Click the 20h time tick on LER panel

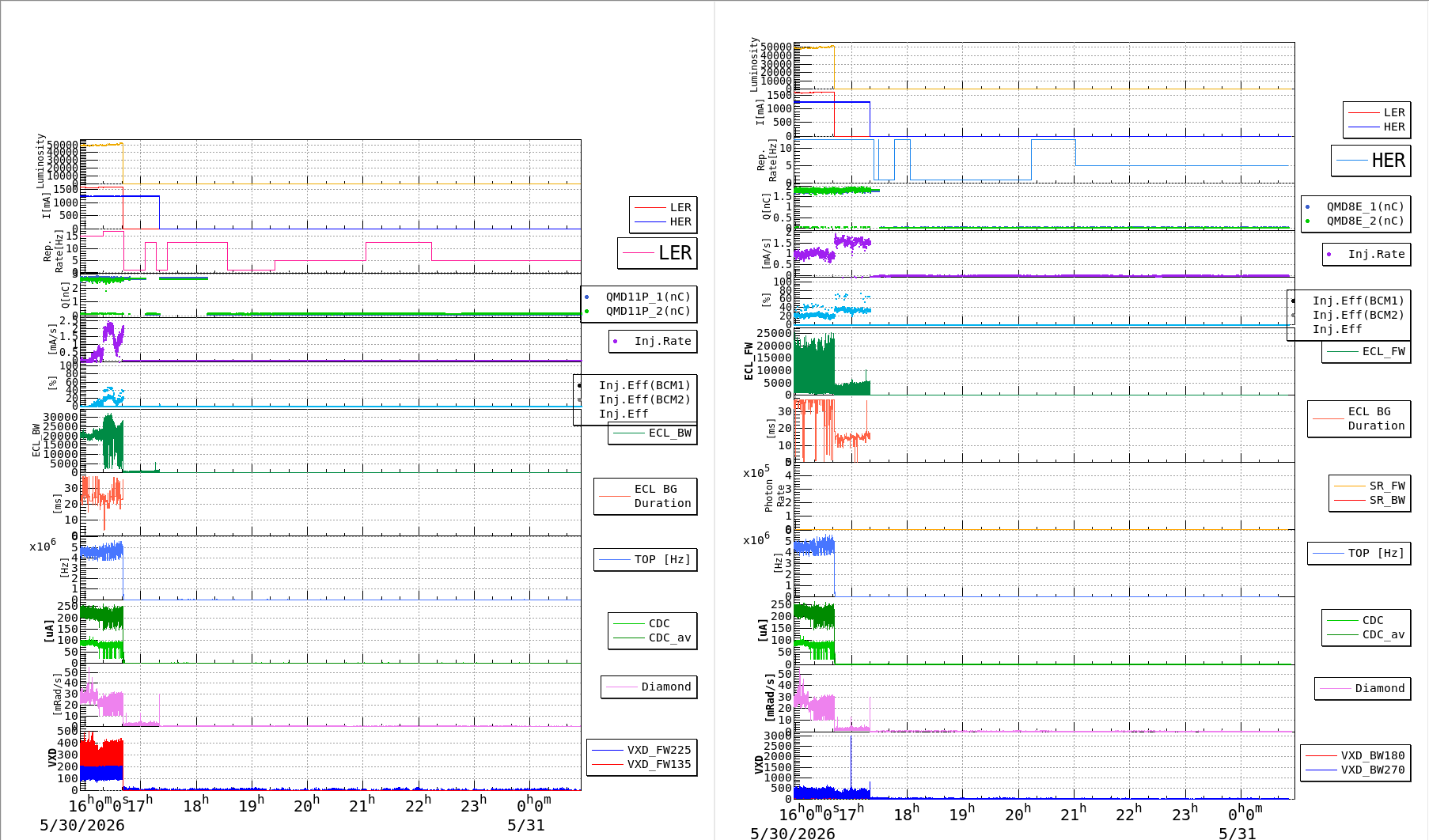[x=306, y=804]
